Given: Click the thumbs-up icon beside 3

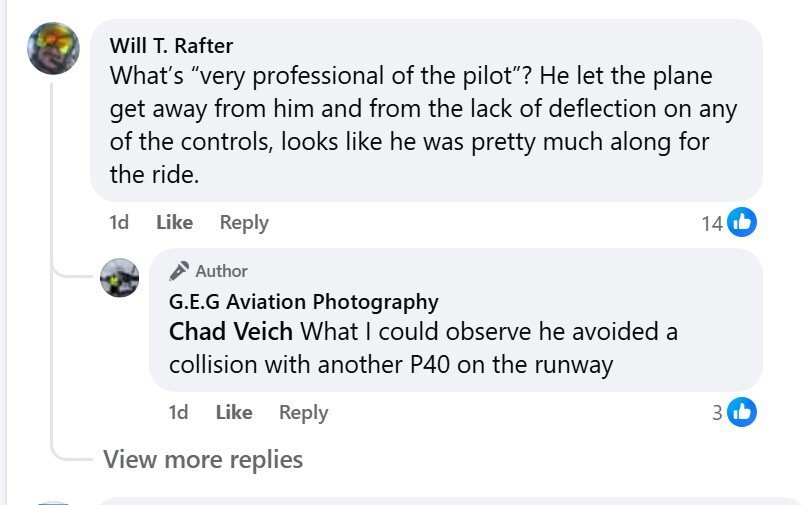Looking at the screenshot, I should 742,411.
